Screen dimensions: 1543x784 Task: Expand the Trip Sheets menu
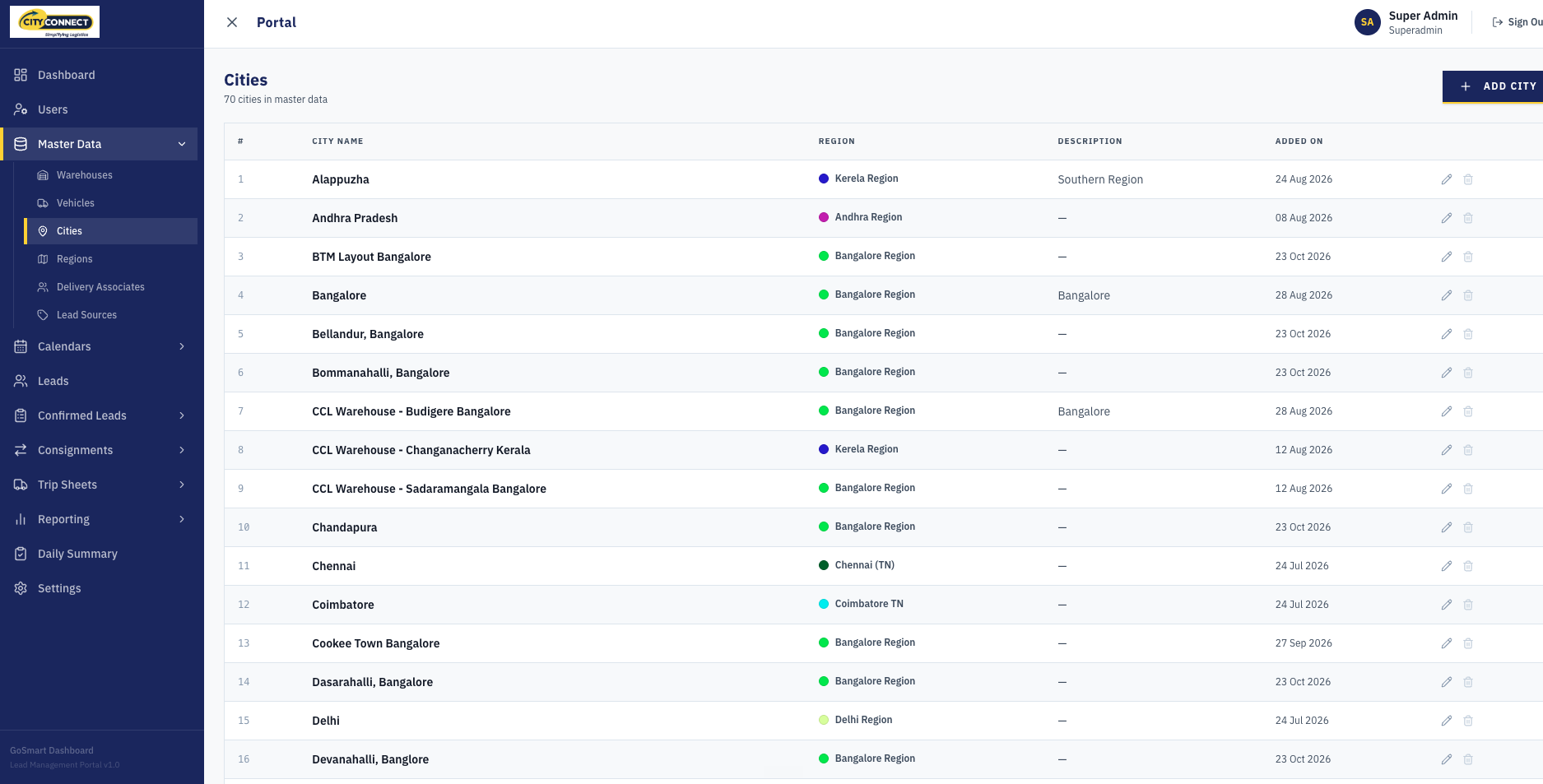click(x=100, y=485)
